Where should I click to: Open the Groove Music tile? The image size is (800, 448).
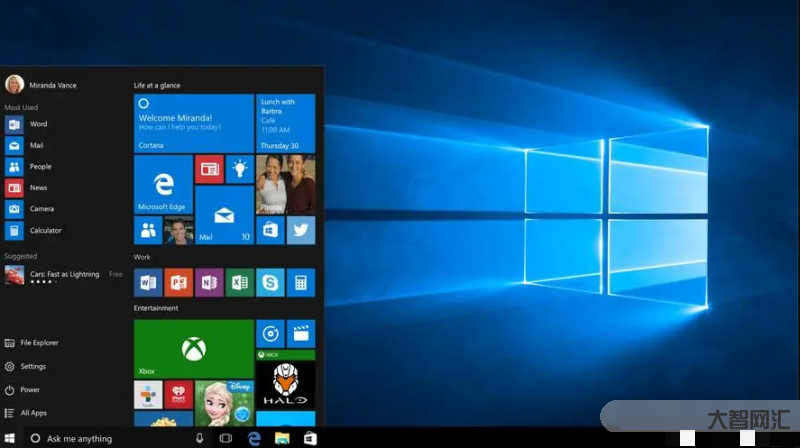(x=270, y=334)
